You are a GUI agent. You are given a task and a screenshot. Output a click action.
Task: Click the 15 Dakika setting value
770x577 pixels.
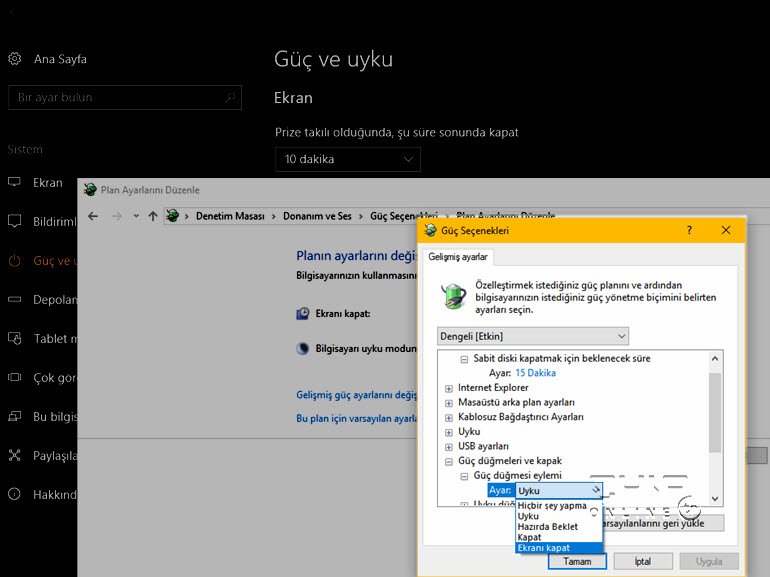click(x=536, y=373)
